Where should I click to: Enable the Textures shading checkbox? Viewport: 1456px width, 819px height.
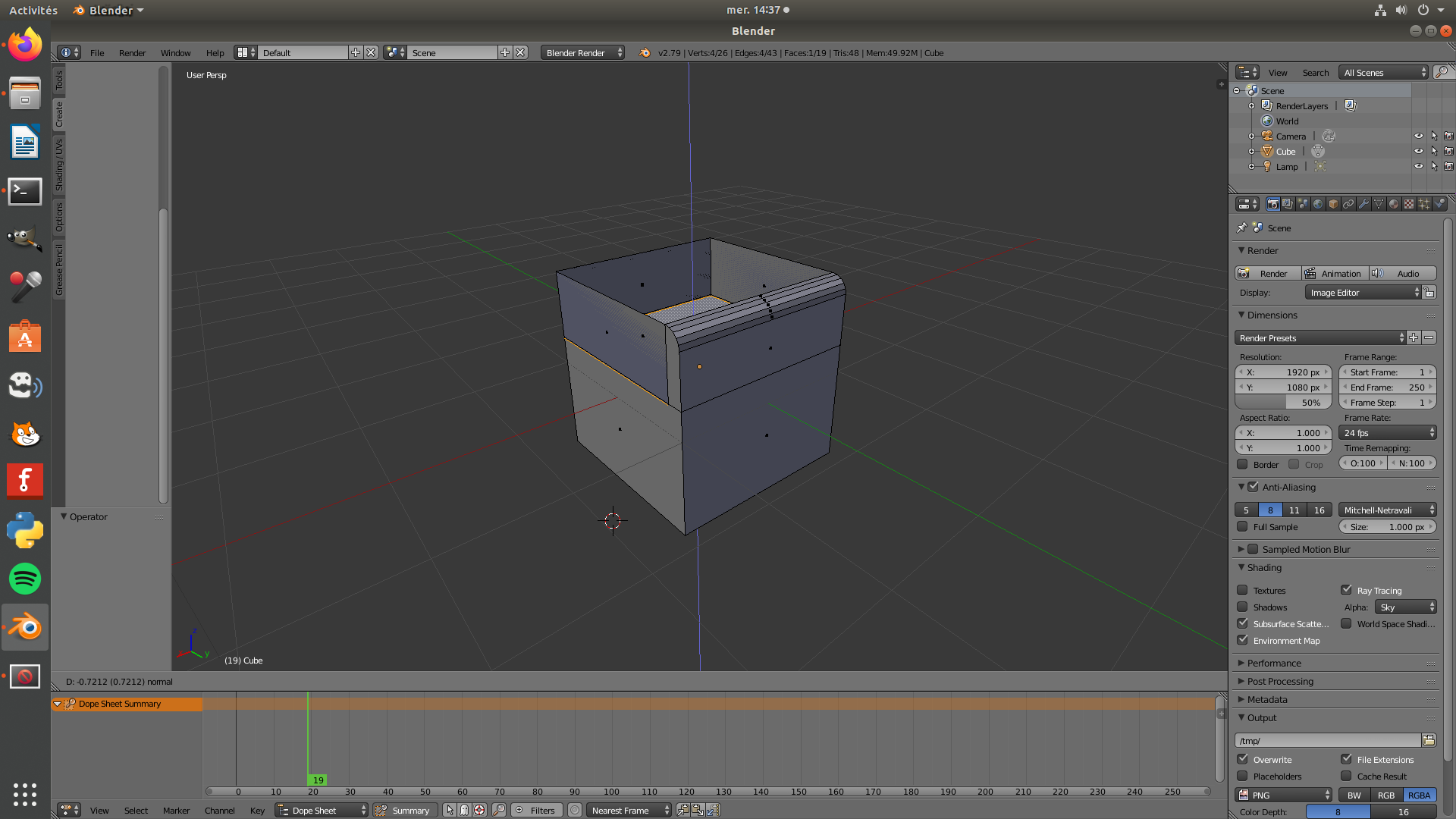point(1242,590)
